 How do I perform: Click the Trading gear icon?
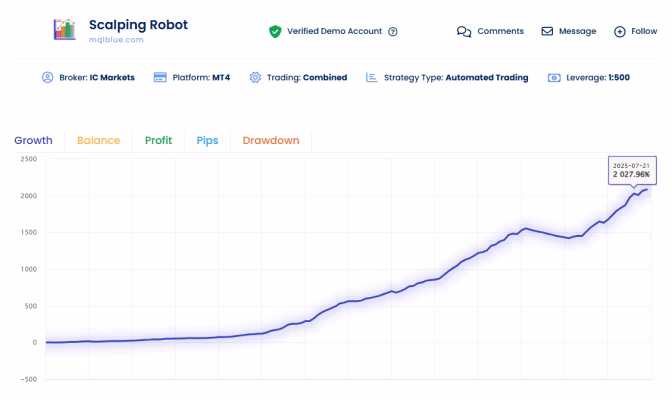[255, 78]
